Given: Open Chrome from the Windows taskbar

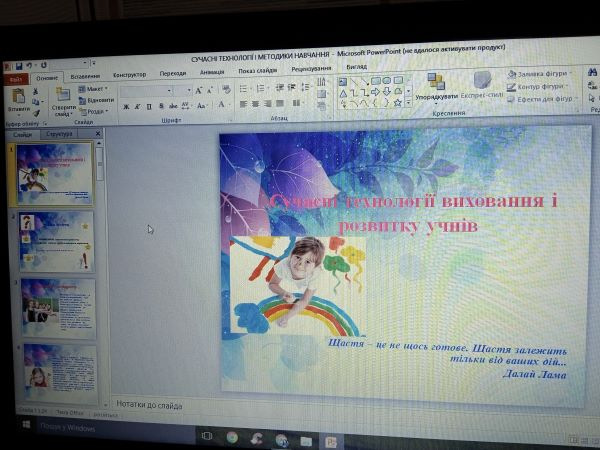Looking at the screenshot, I should click(x=232, y=437).
